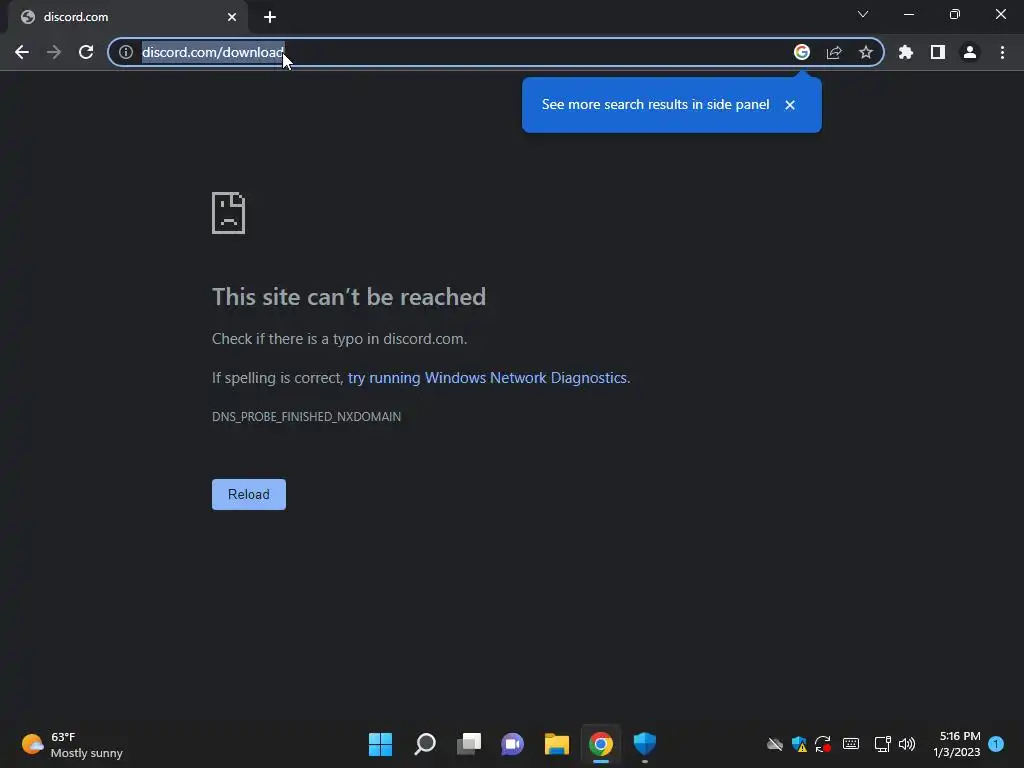Open the taskbar Search icon
The image size is (1024, 768).
click(x=424, y=744)
